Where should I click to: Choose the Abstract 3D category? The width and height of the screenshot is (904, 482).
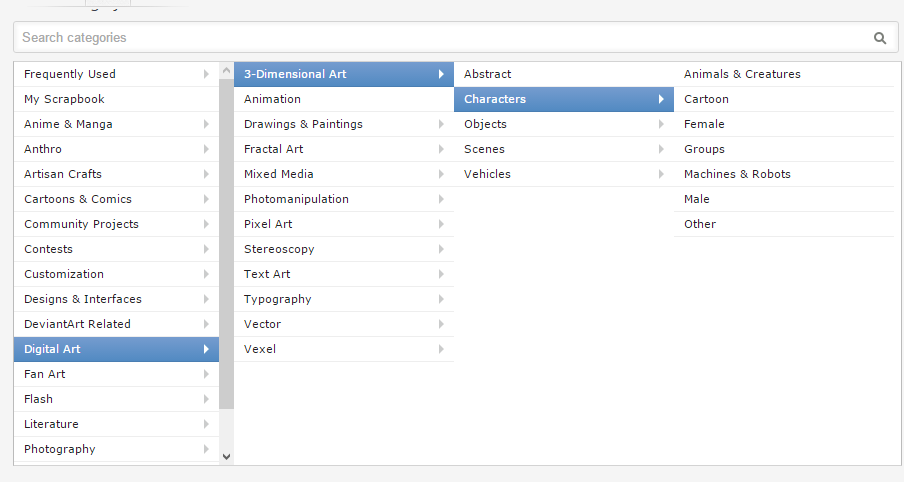click(488, 74)
